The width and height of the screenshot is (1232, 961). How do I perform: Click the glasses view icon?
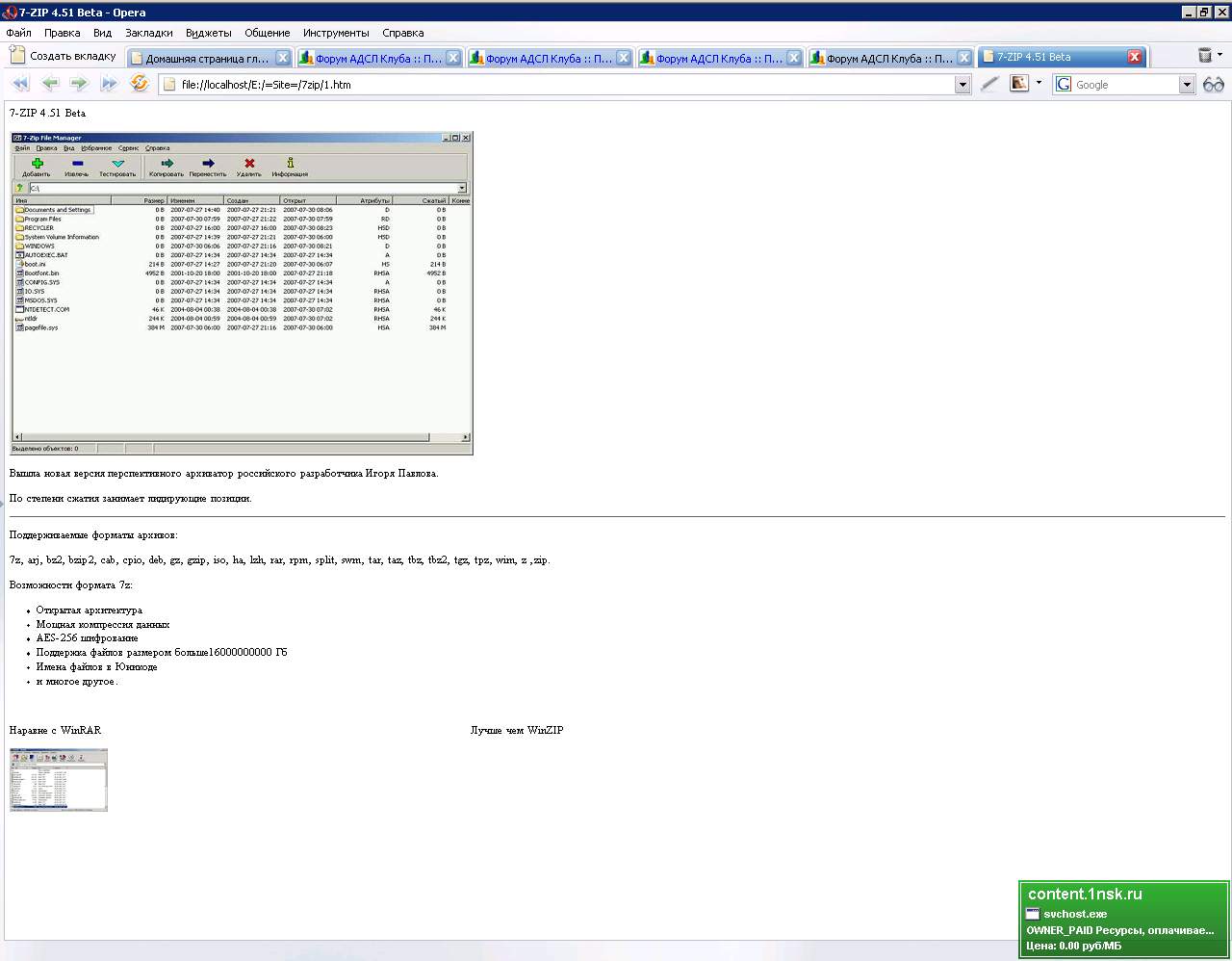[x=1214, y=85]
